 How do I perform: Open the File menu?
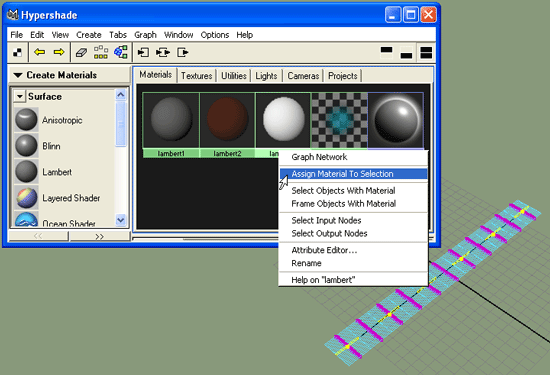(16, 35)
